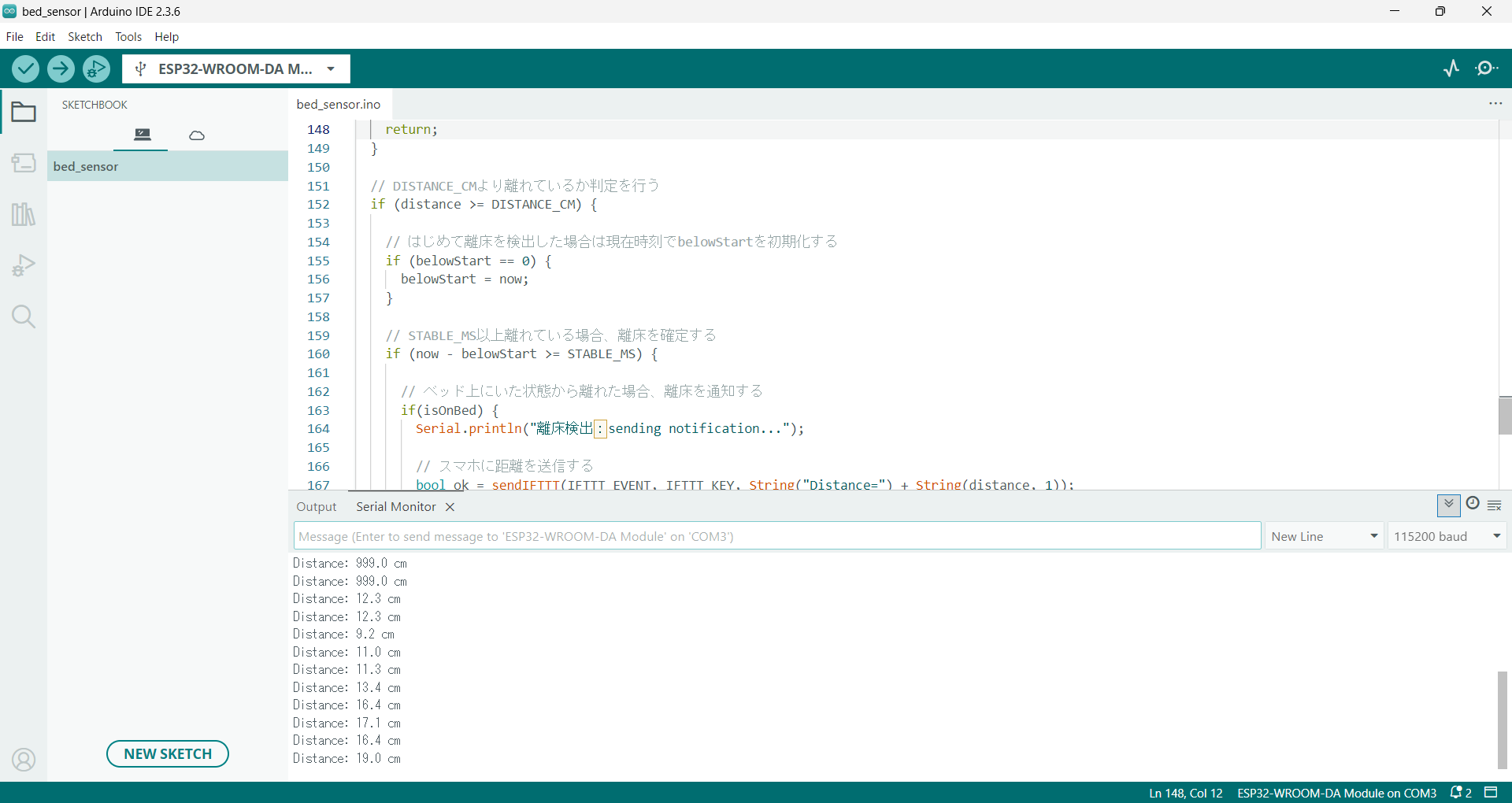Click the Ln 148, Col 12 status indicator

pyautogui.click(x=1186, y=793)
